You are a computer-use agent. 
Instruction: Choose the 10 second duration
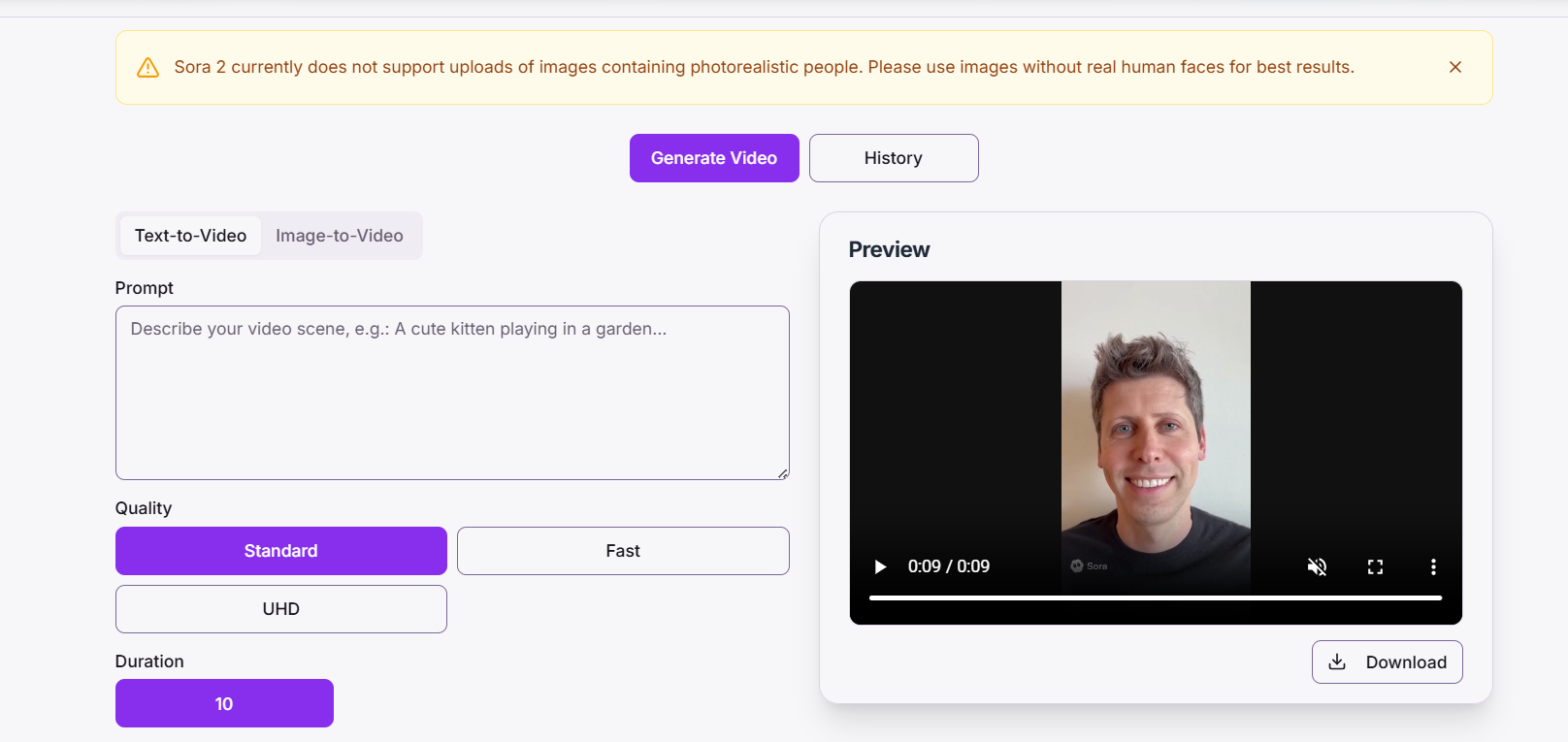tap(224, 703)
